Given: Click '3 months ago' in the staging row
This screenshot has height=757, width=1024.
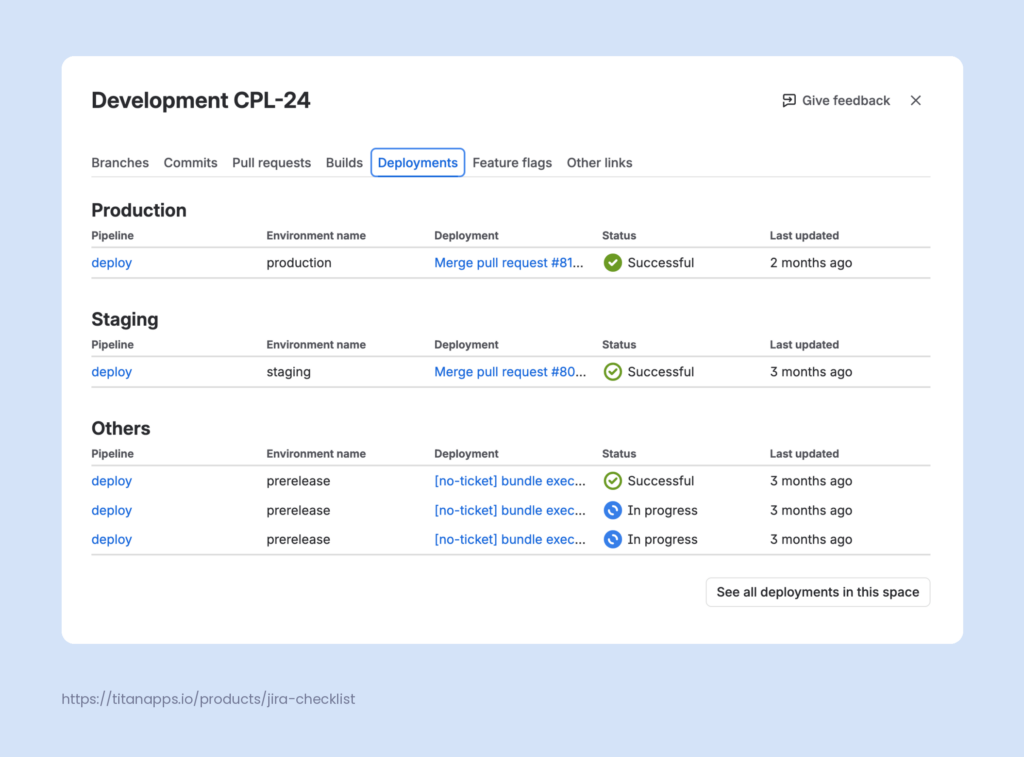Looking at the screenshot, I should [811, 372].
